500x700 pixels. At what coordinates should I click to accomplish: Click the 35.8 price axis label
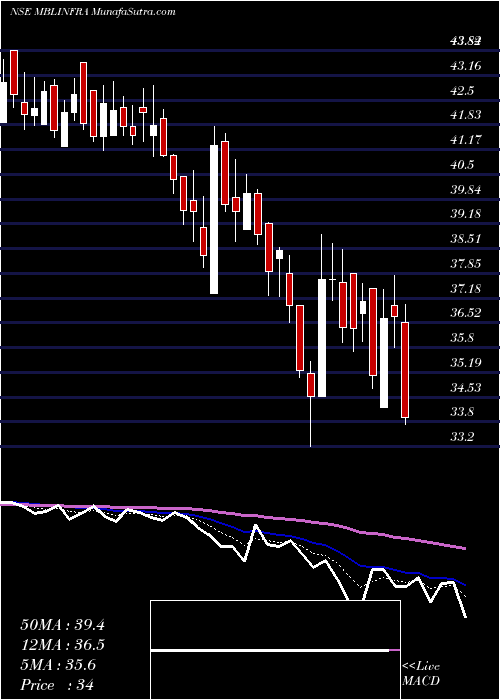pyautogui.click(x=462, y=338)
